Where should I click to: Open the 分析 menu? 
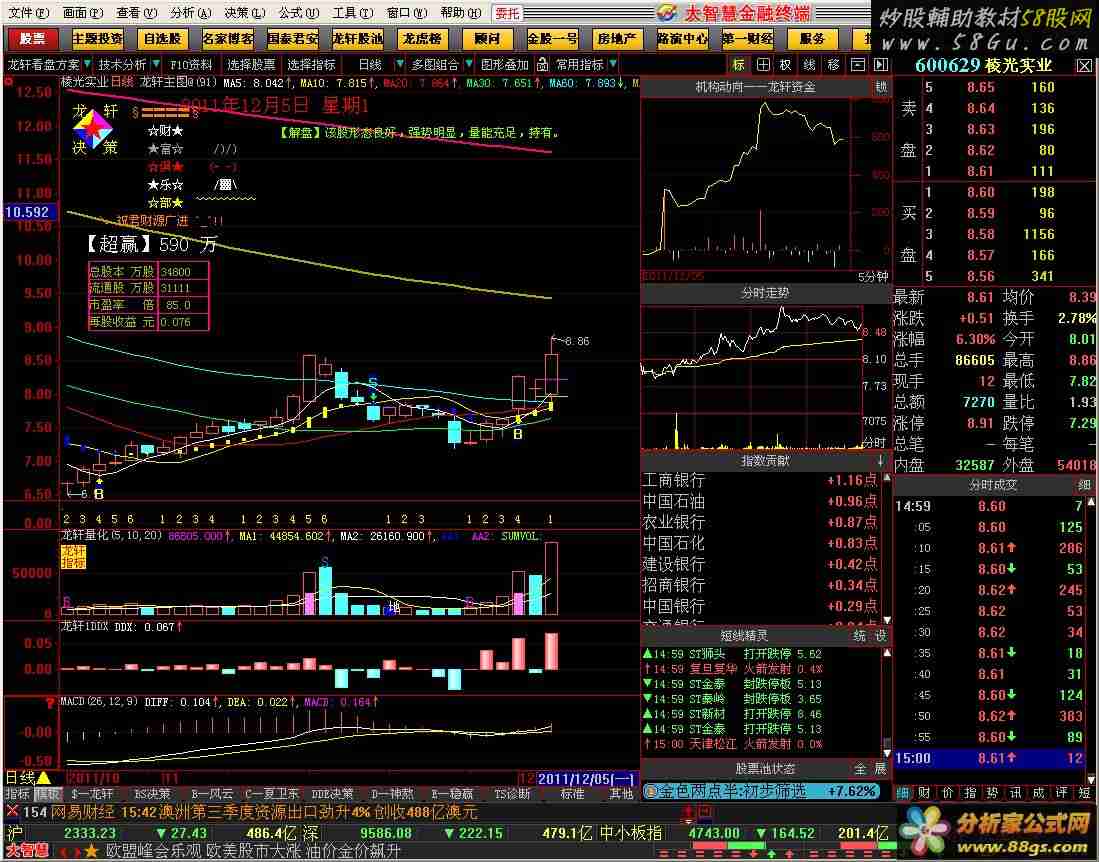tap(191, 13)
